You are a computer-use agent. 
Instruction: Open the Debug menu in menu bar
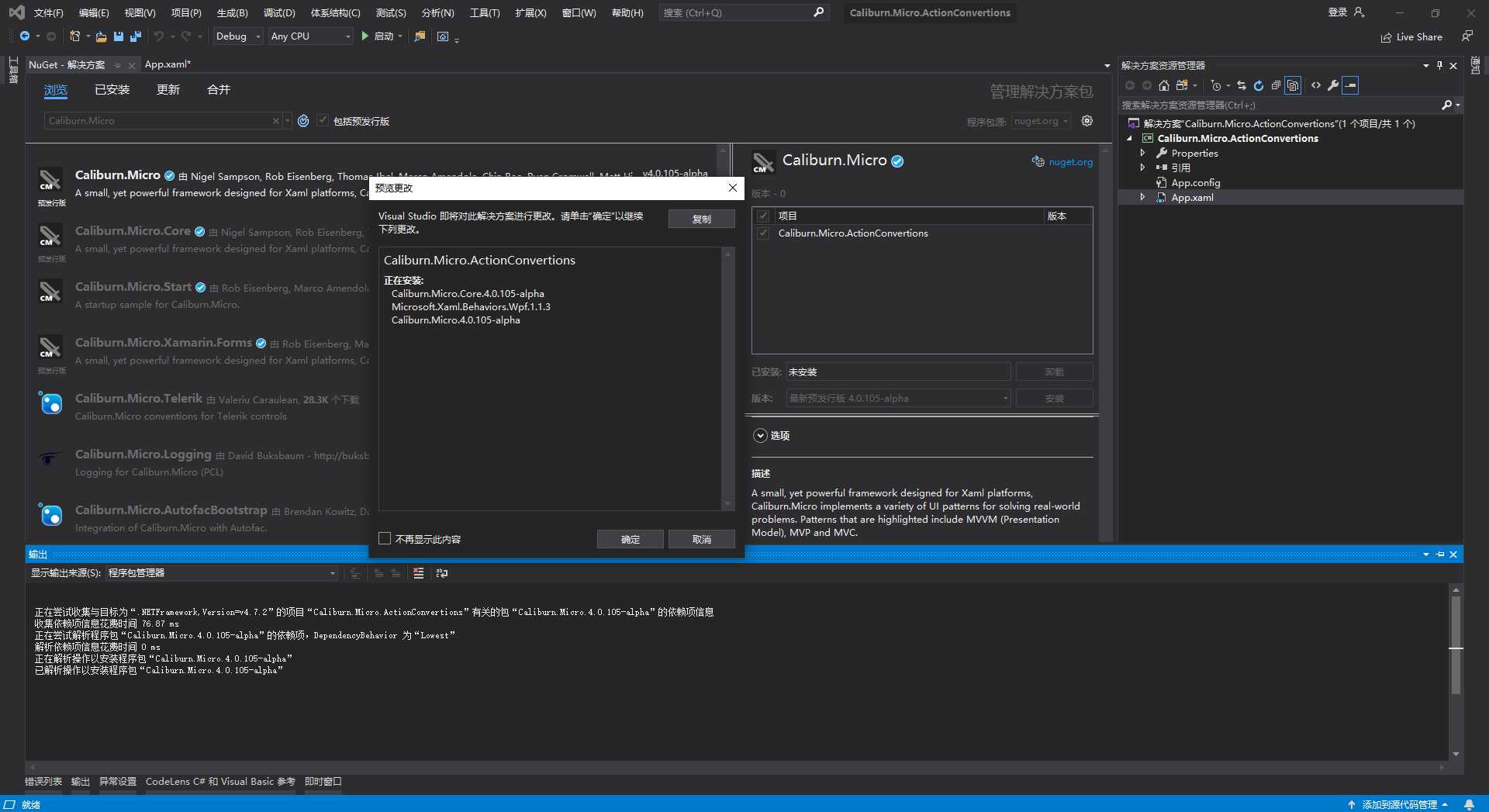279,12
